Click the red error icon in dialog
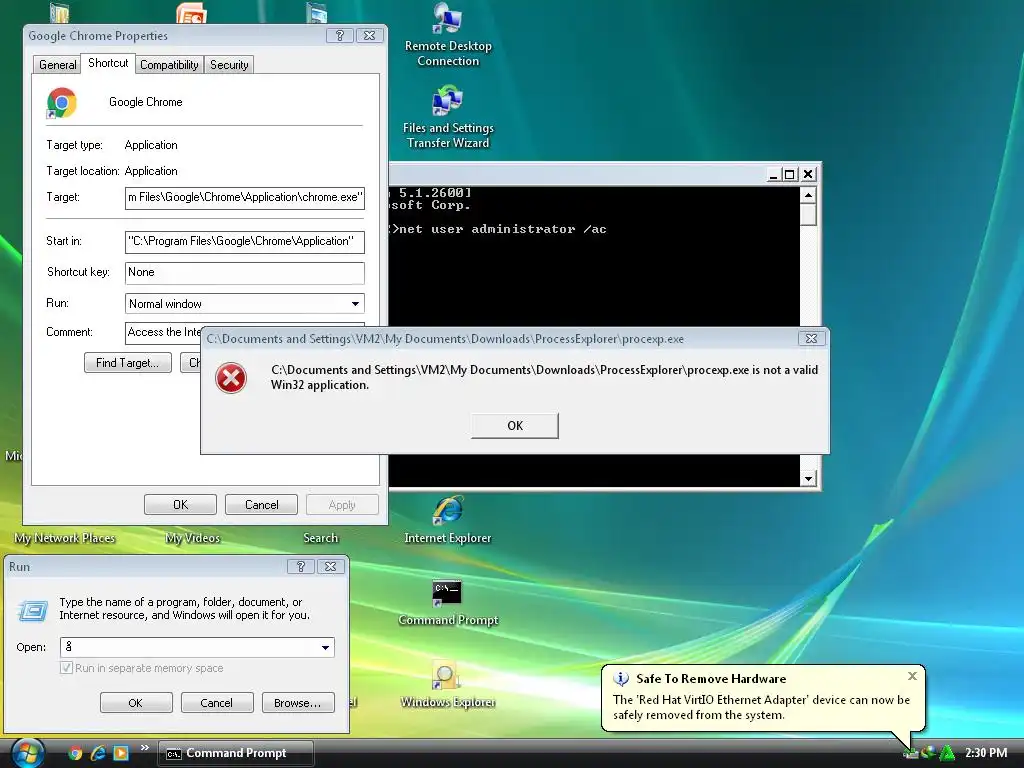 click(x=231, y=378)
